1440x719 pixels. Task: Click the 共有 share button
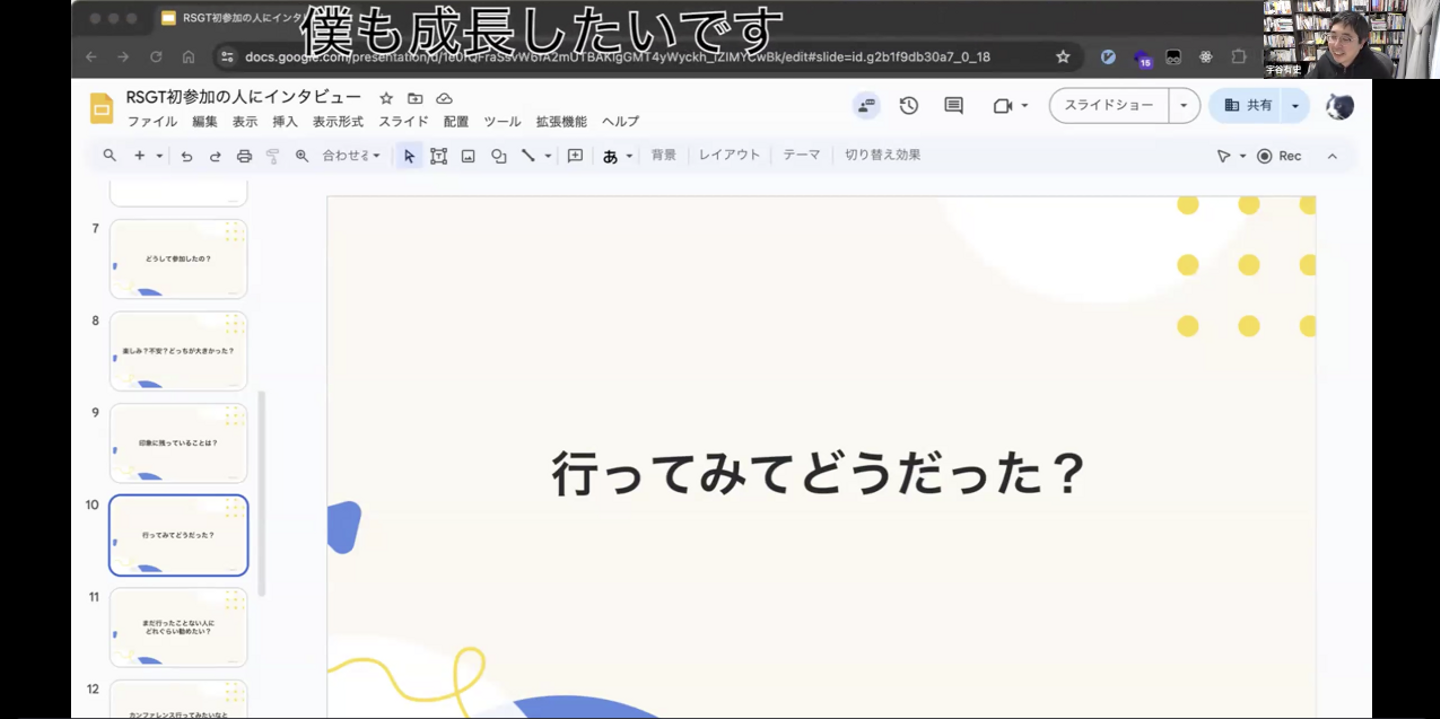tap(1247, 105)
